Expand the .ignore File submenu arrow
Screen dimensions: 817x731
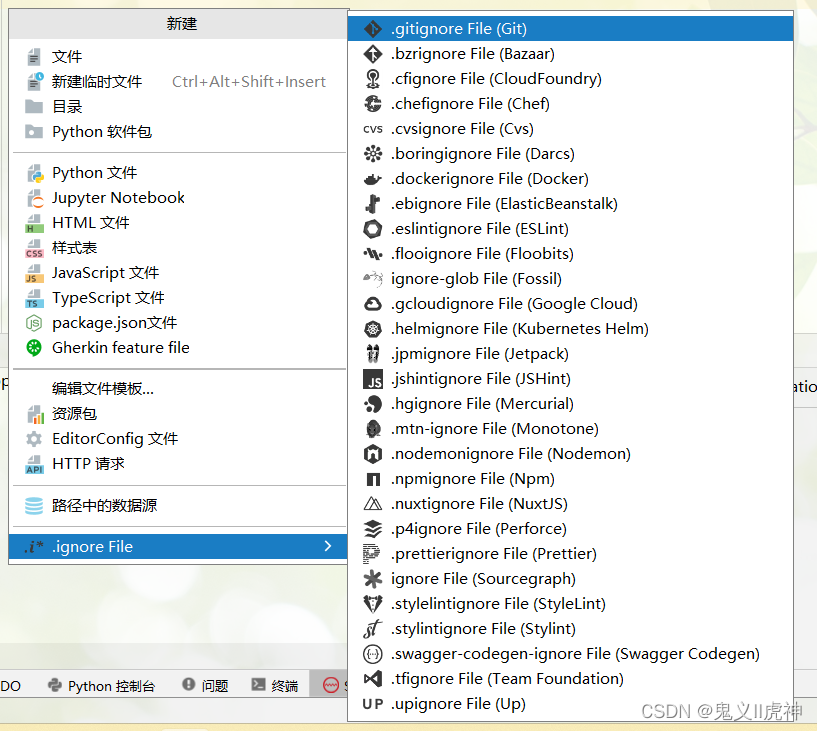(328, 546)
